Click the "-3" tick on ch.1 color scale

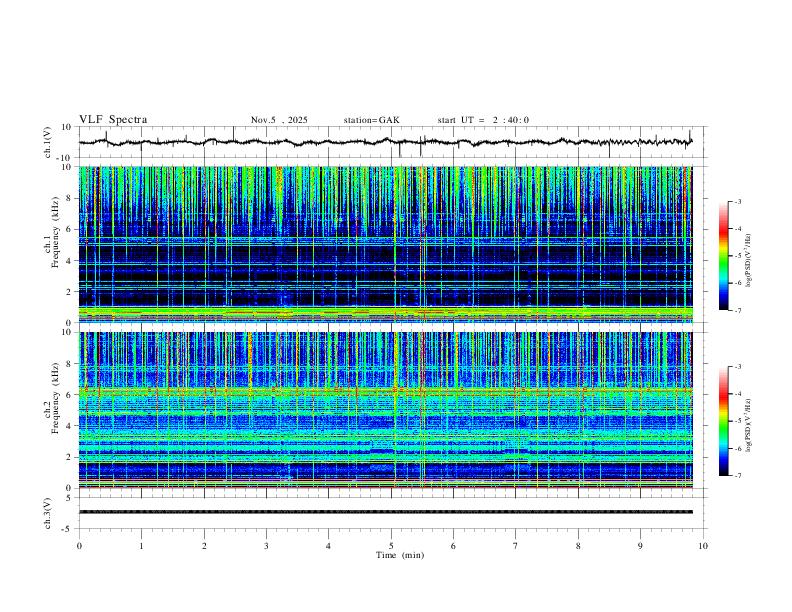(737, 202)
